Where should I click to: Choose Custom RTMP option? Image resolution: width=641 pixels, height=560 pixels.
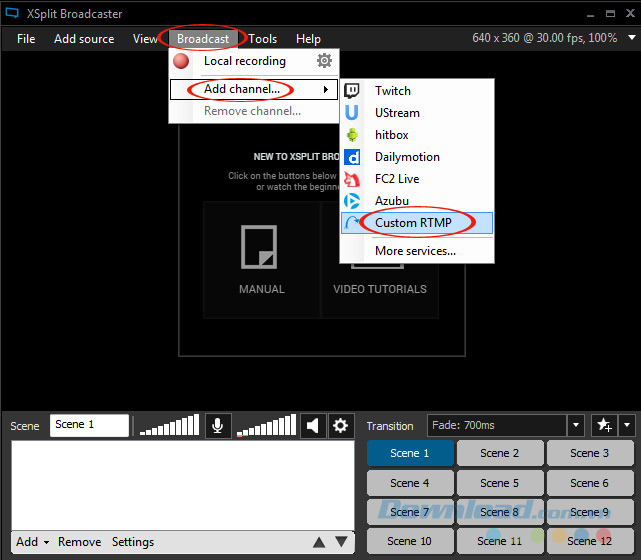pos(417,223)
